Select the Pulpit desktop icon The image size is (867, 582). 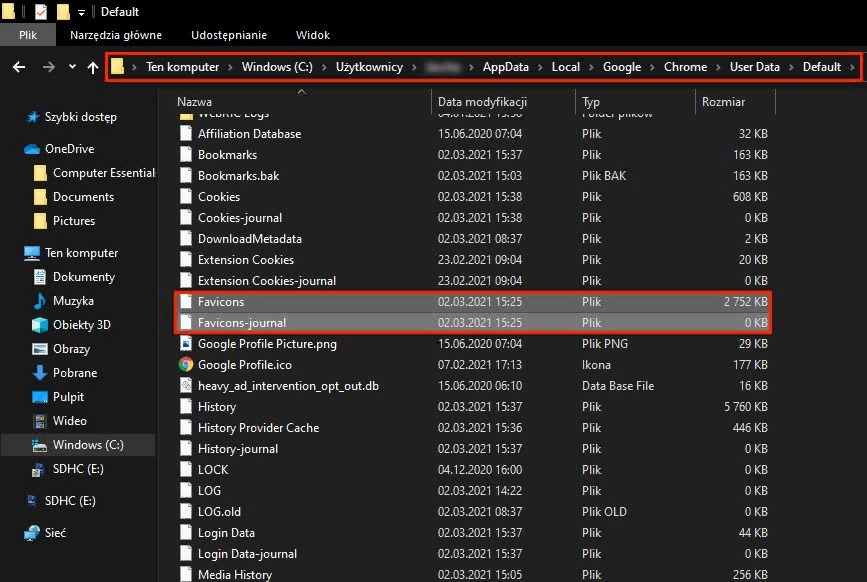[x=40, y=397]
